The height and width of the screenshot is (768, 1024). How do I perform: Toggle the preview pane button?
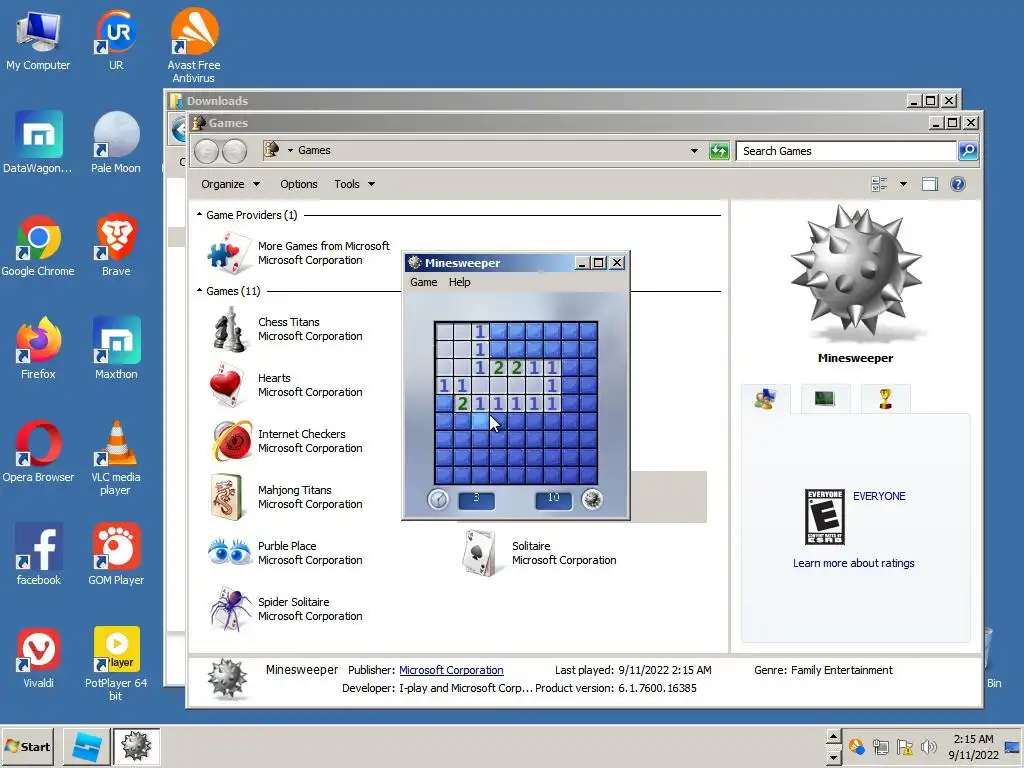tap(929, 184)
